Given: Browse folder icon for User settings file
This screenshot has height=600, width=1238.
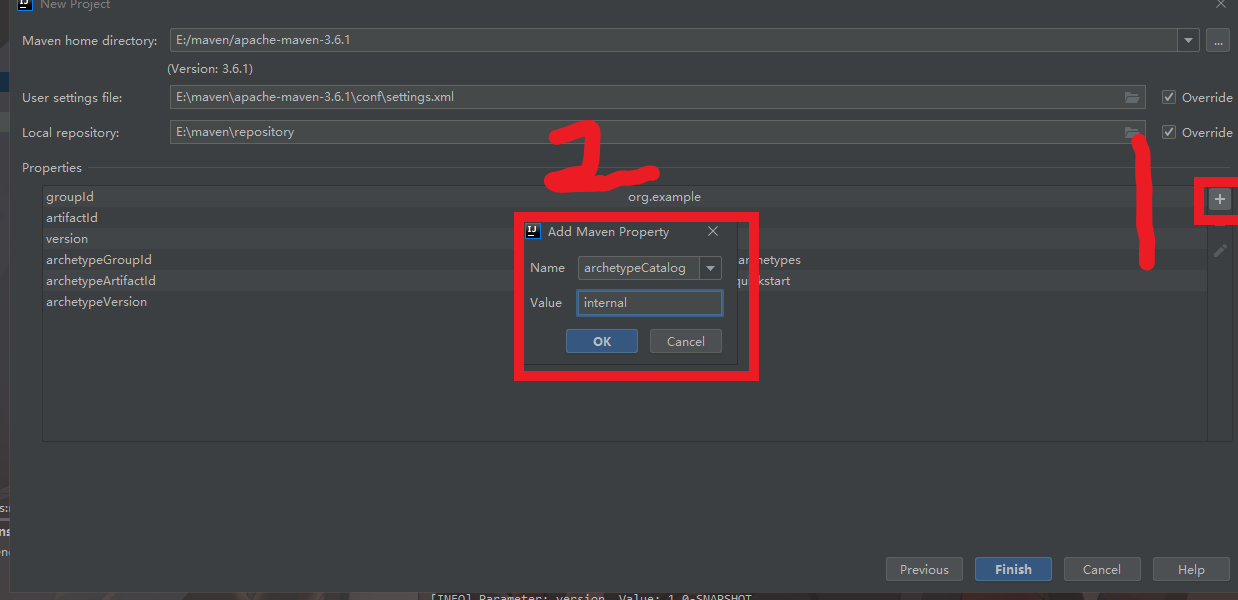Looking at the screenshot, I should click(1132, 97).
